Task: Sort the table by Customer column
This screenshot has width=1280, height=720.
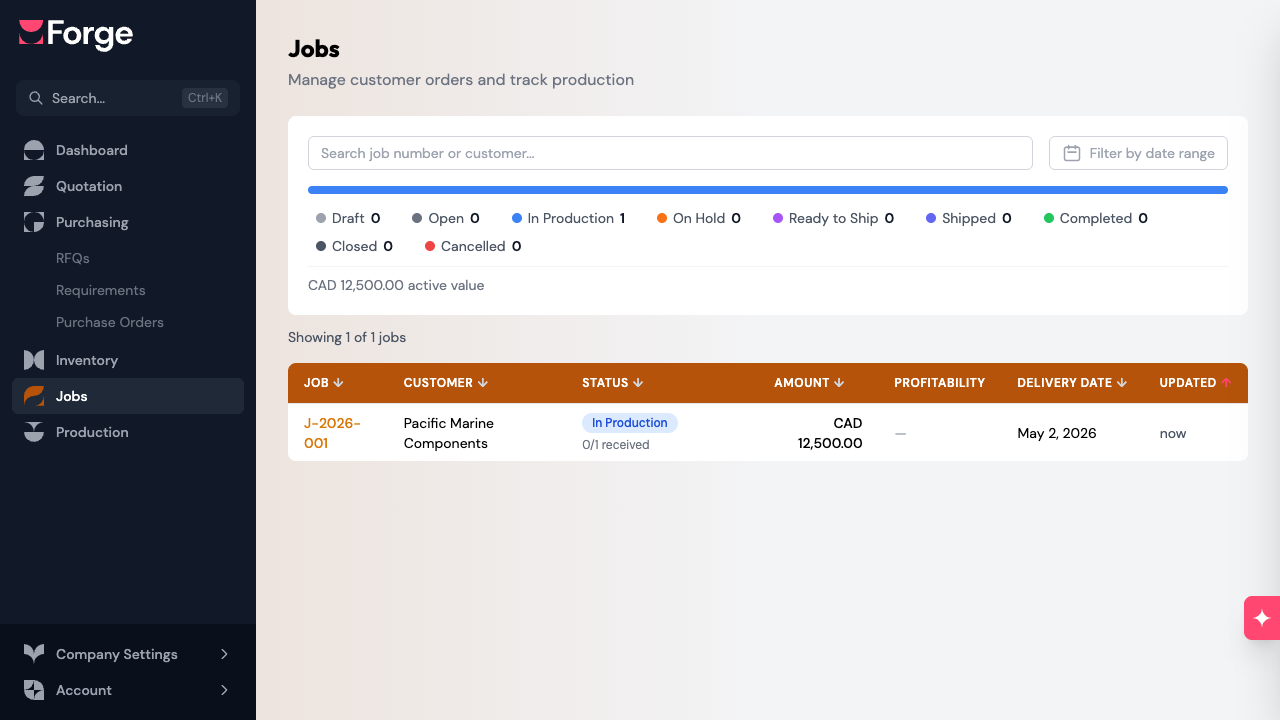Action: pos(445,383)
